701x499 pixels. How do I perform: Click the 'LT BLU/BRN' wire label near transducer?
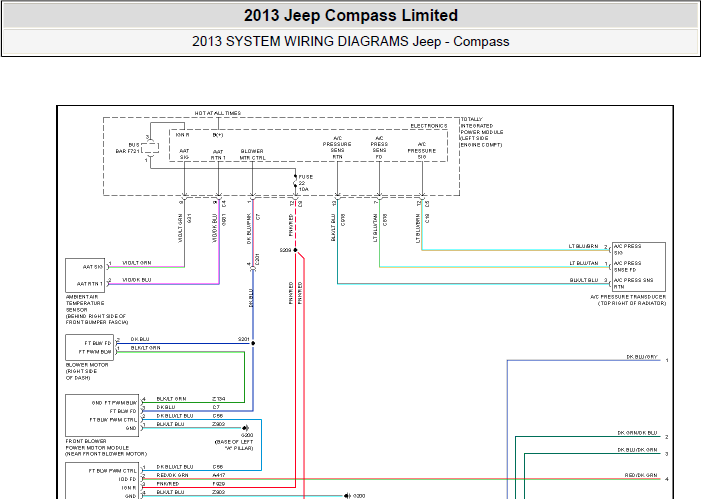583,246
